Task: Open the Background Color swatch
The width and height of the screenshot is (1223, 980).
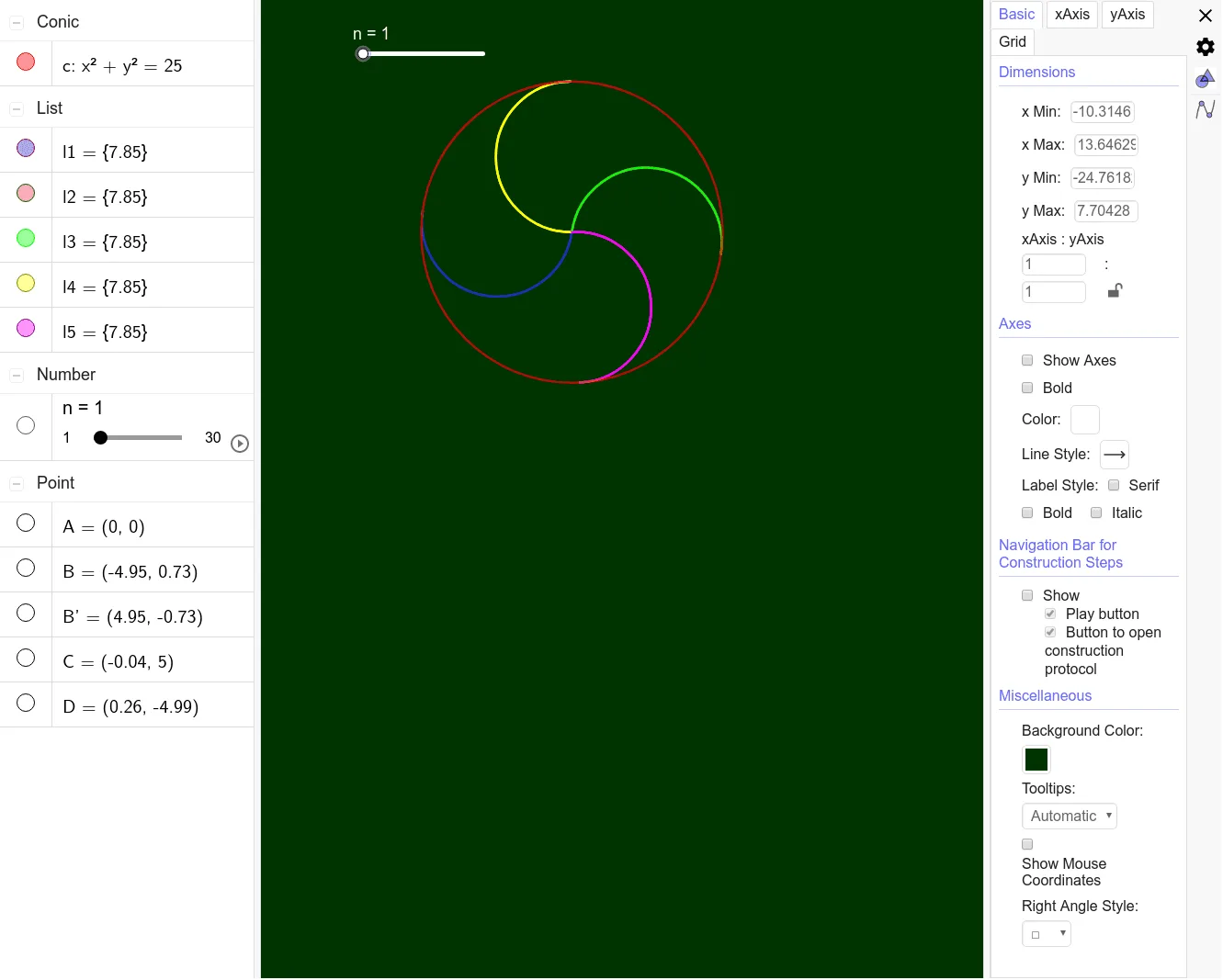Action: point(1036,760)
